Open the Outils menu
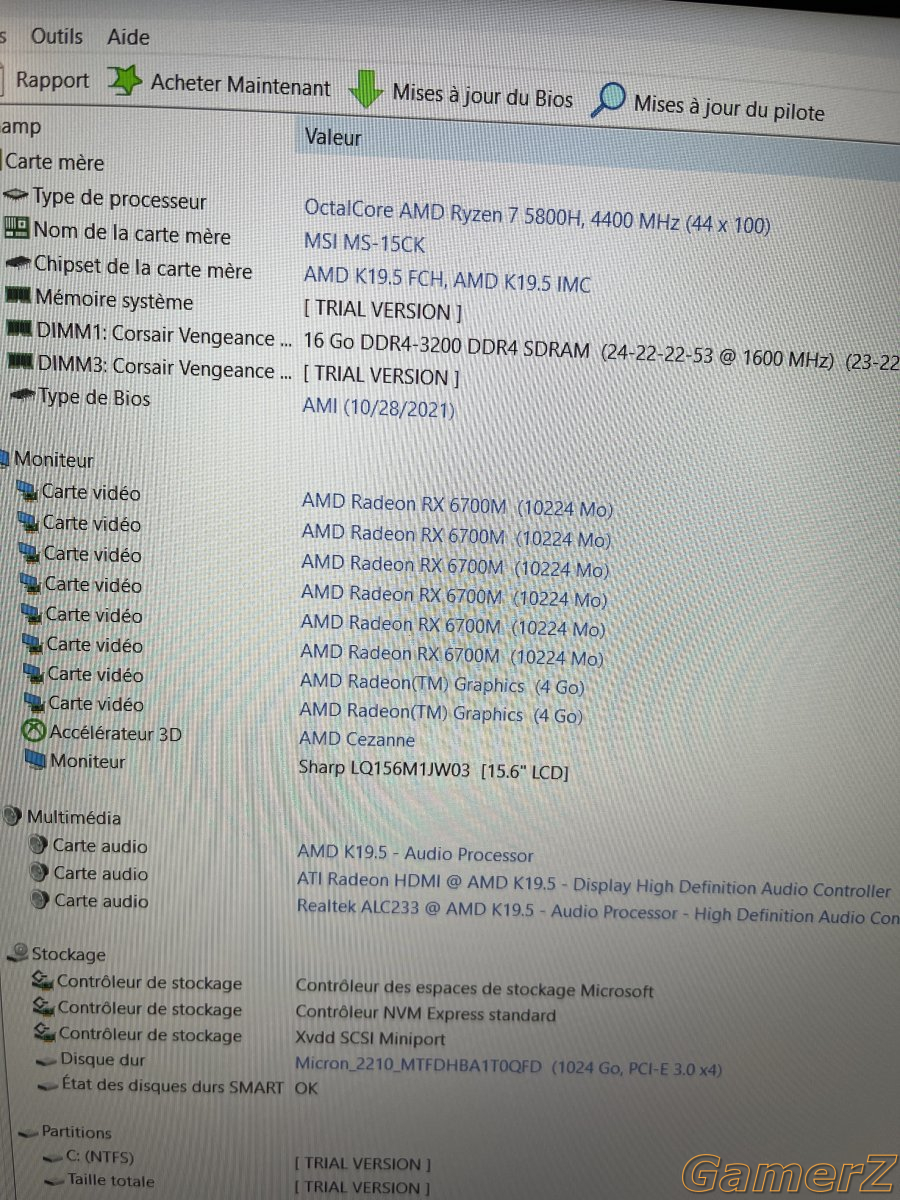The width and height of the screenshot is (900, 1200). tap(57, 36)
